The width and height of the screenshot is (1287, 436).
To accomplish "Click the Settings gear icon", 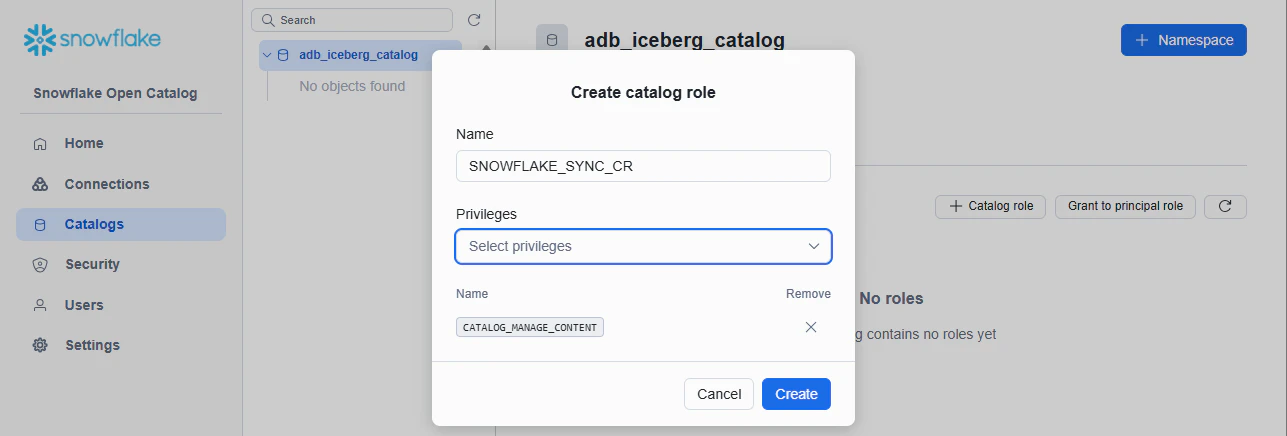I will (40, 345).
